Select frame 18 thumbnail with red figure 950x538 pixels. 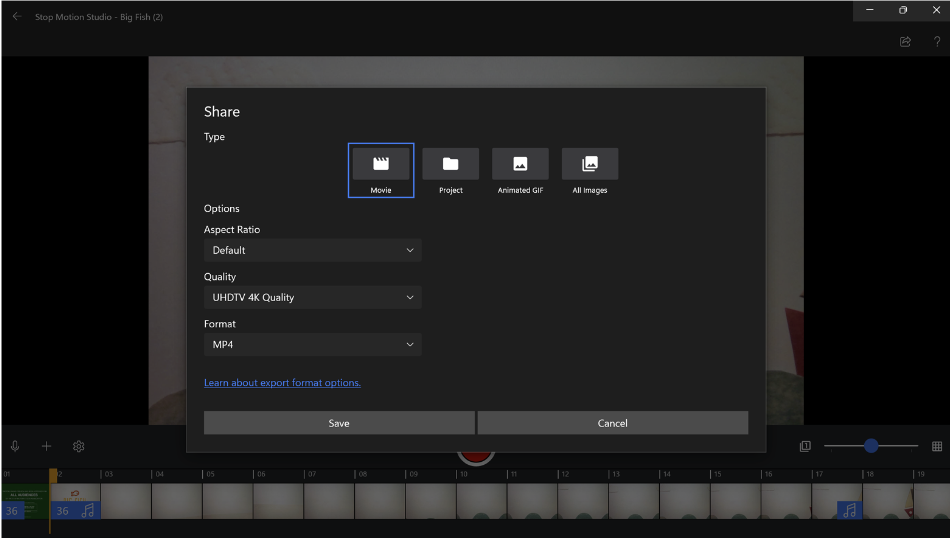[888, 500]
